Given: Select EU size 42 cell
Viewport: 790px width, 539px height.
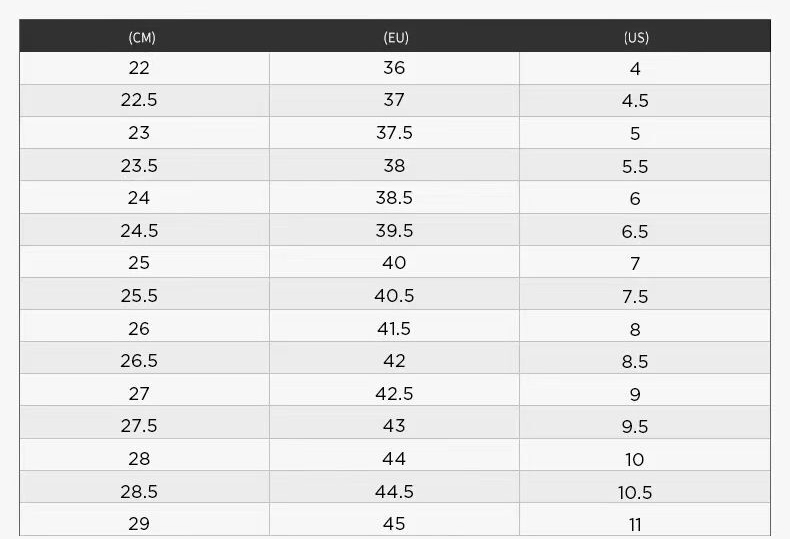Looking at the screenshot, I should (x=394, y=361).
